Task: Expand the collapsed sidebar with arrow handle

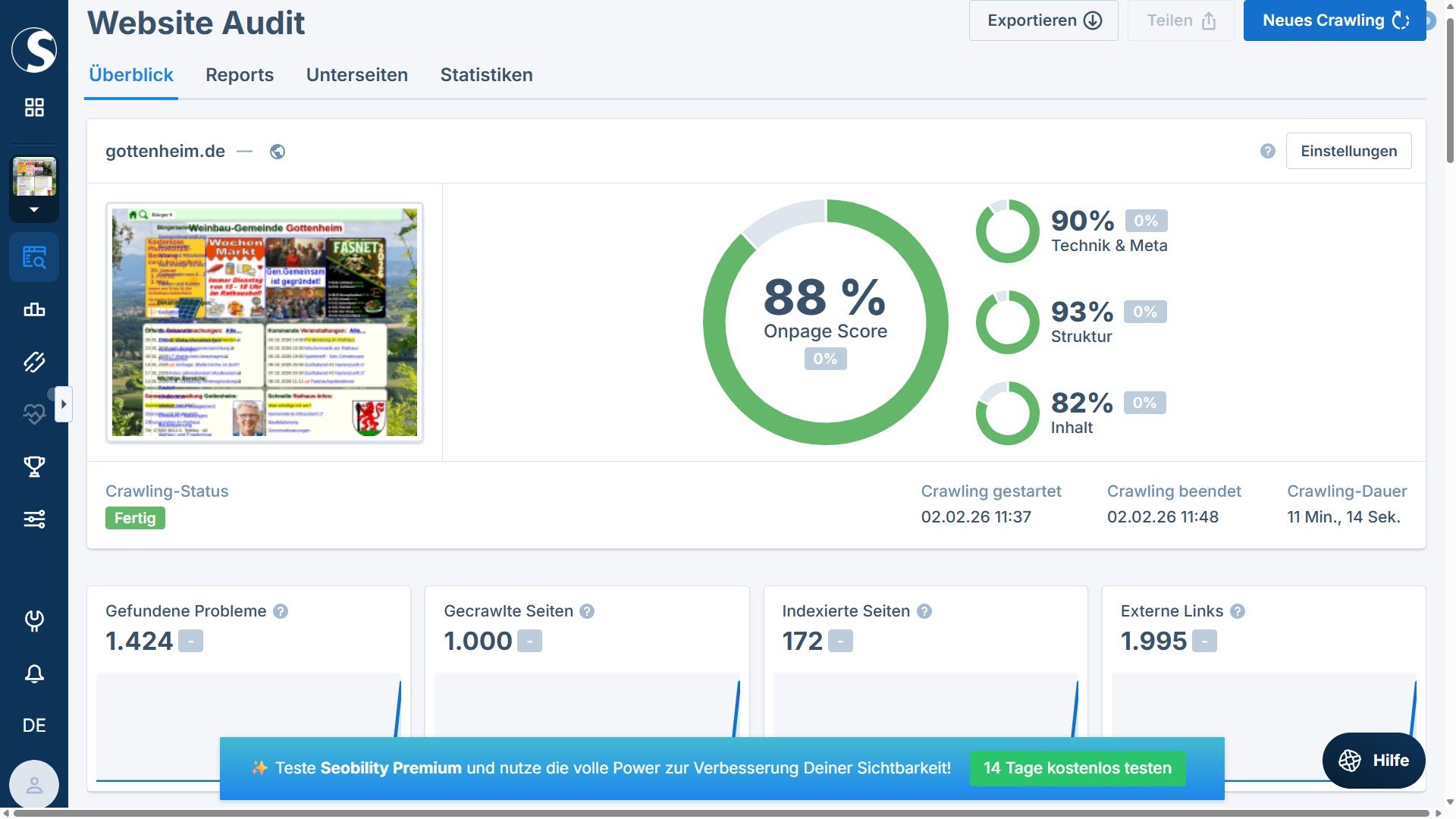Action: 64,404
